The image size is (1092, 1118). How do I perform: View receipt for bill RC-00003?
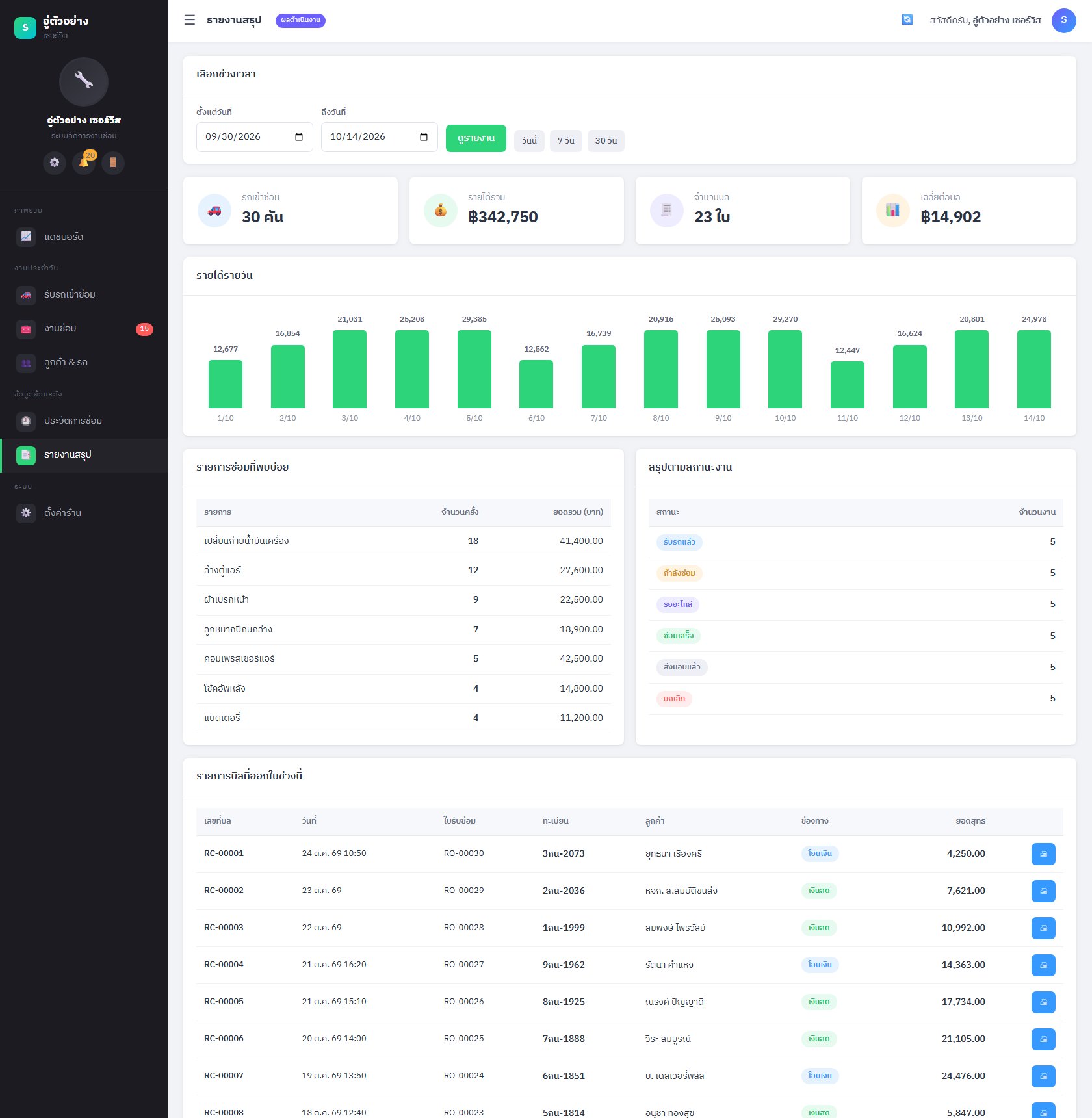coord(1043,928)
